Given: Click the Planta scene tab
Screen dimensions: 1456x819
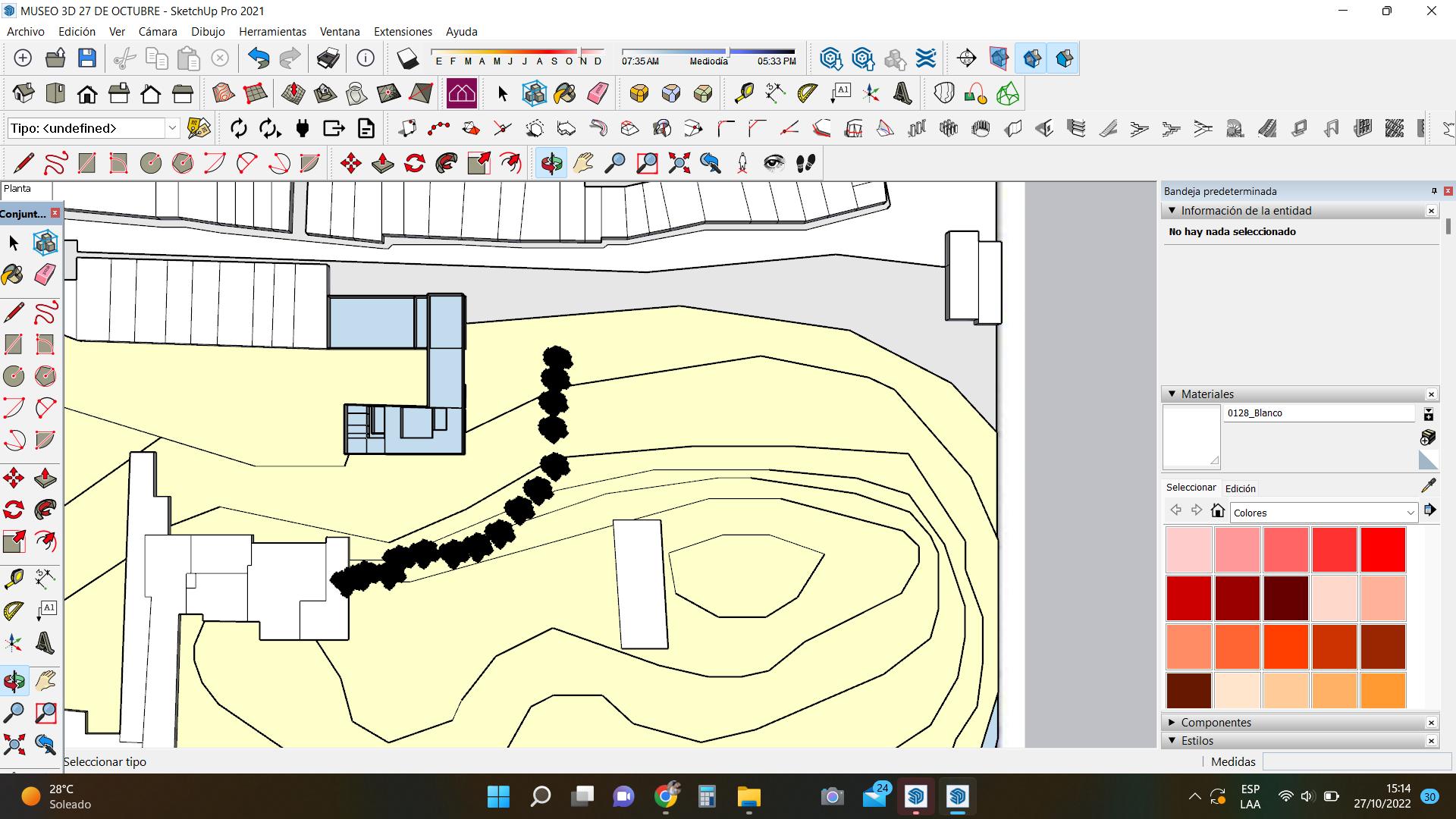Looking at the screenshot, I should 17,189.
